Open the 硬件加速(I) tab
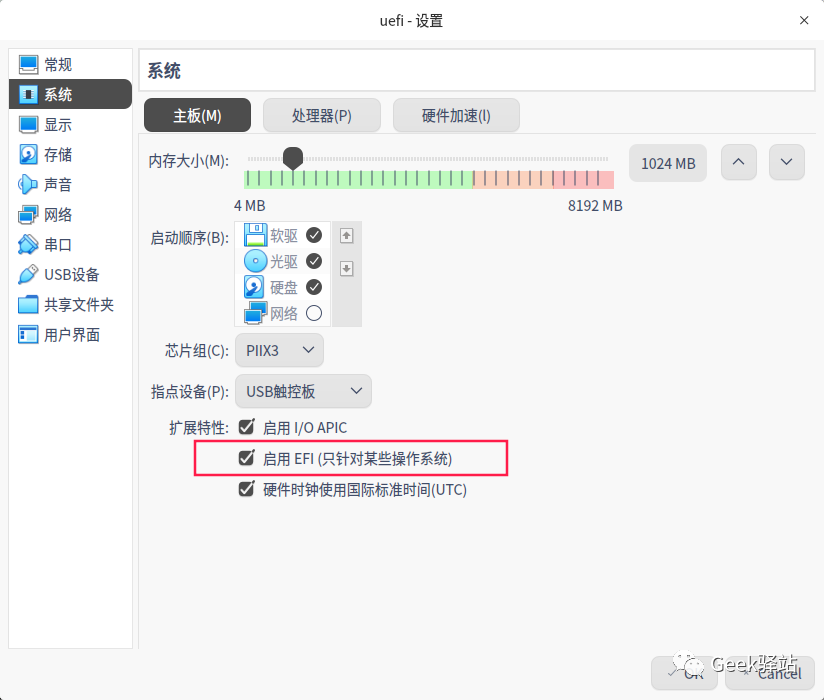Image resolution: width=824 pixels, height=700 pixels. click(x=456, y=115)
